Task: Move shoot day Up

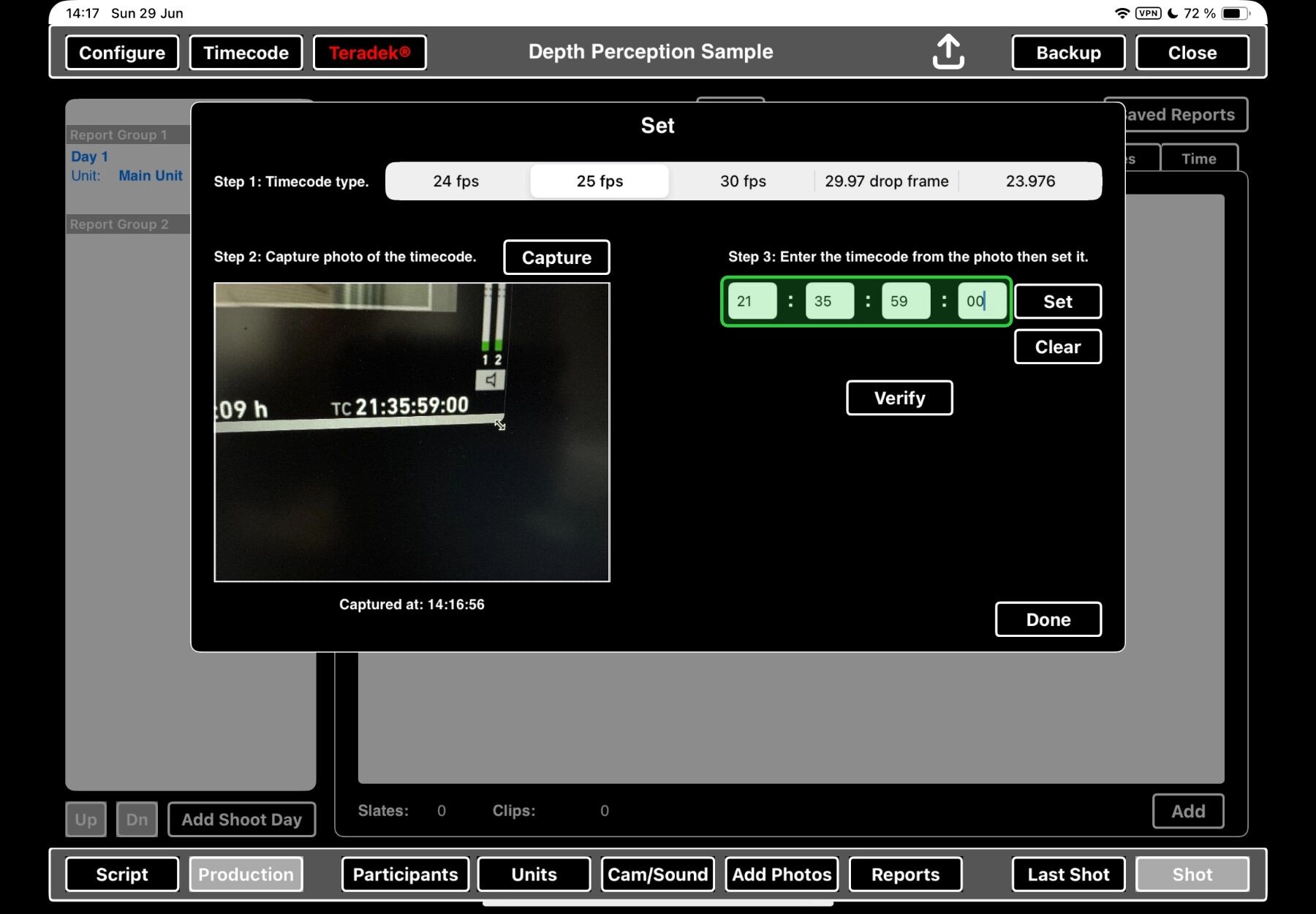Action: [x=86, y=820]
